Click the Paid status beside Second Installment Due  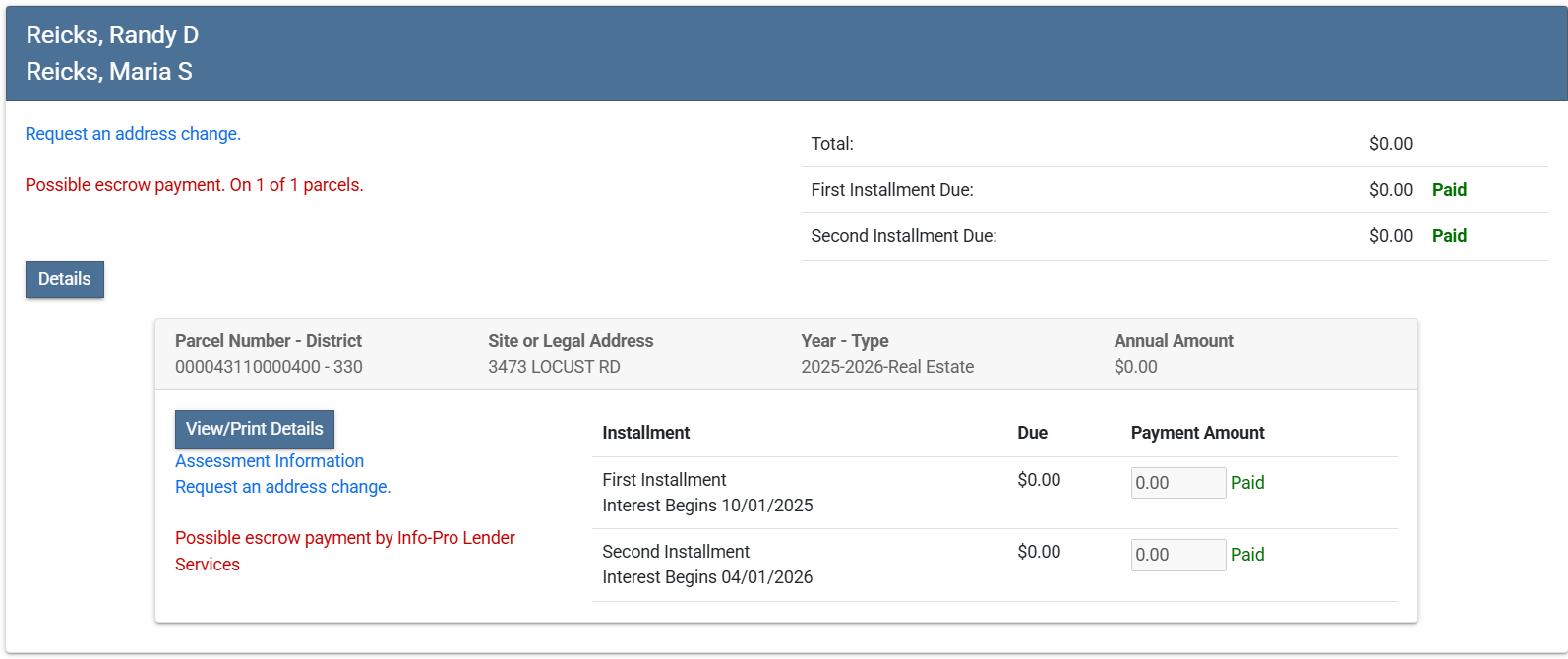[1449, 236]
